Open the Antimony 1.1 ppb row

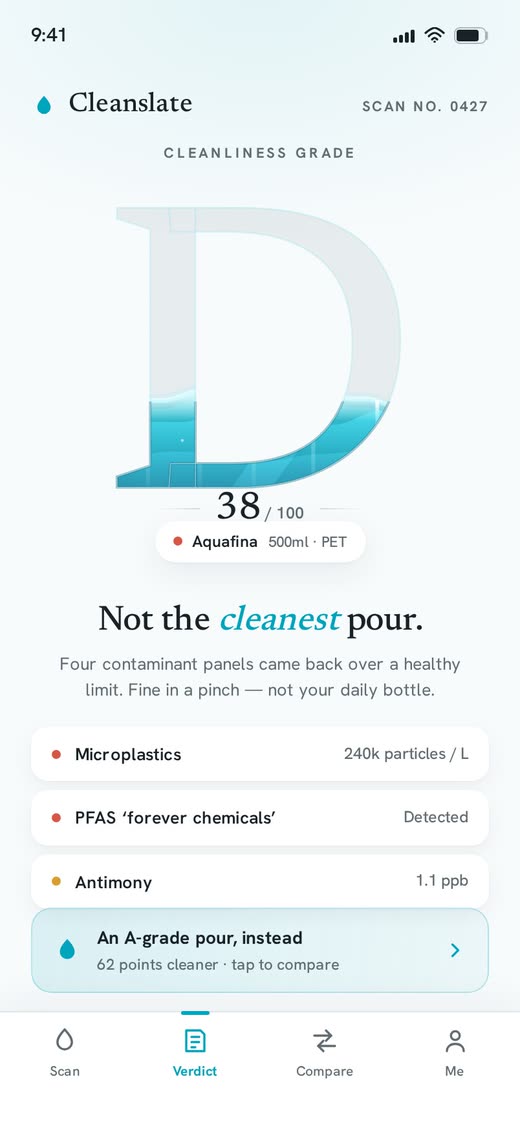click(260, 881)
